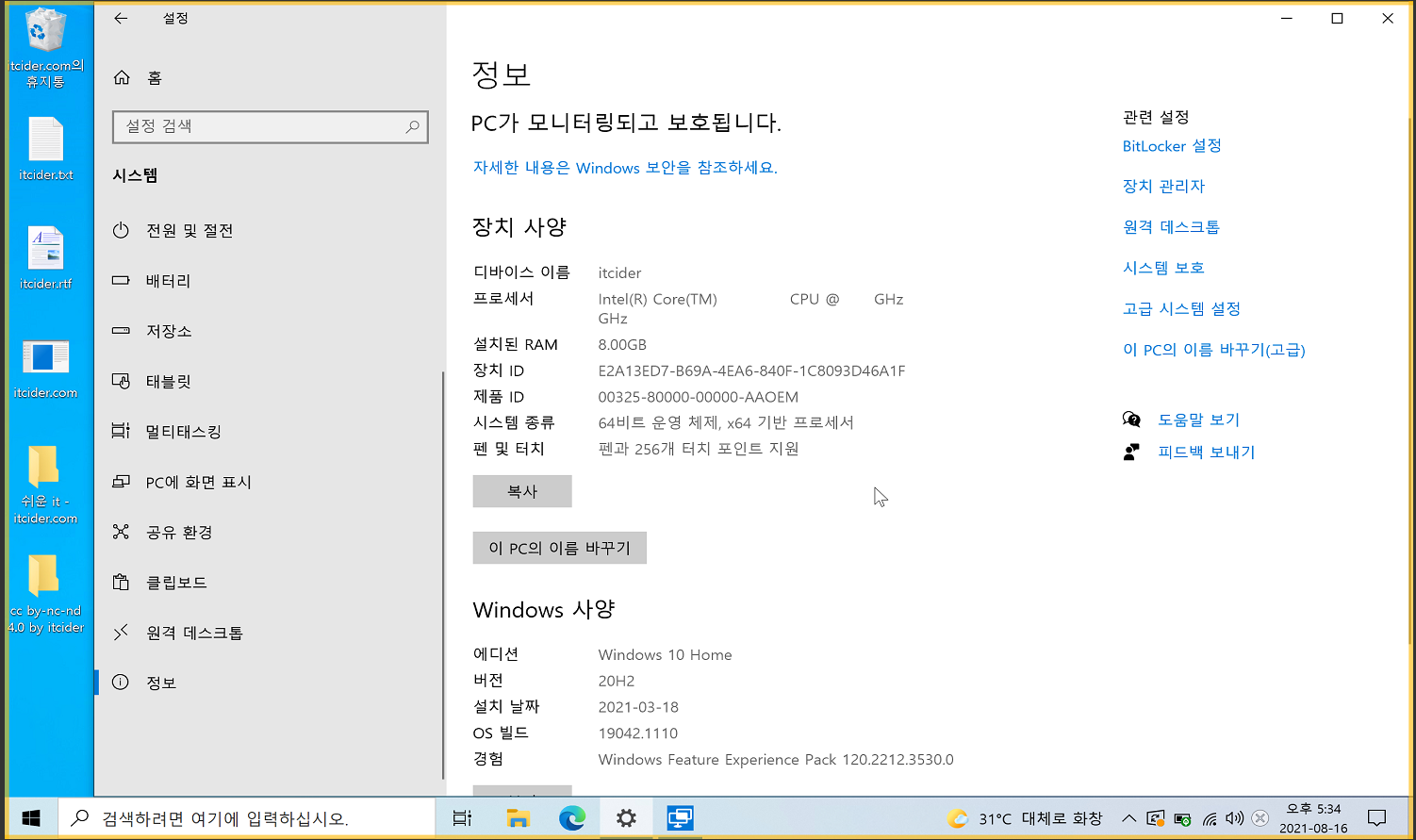Image resolution: width=1416 pixels, height=840 pixels.
Task: Click the power icon beside 전원 및 절전
Action: (x=121, y=230)
